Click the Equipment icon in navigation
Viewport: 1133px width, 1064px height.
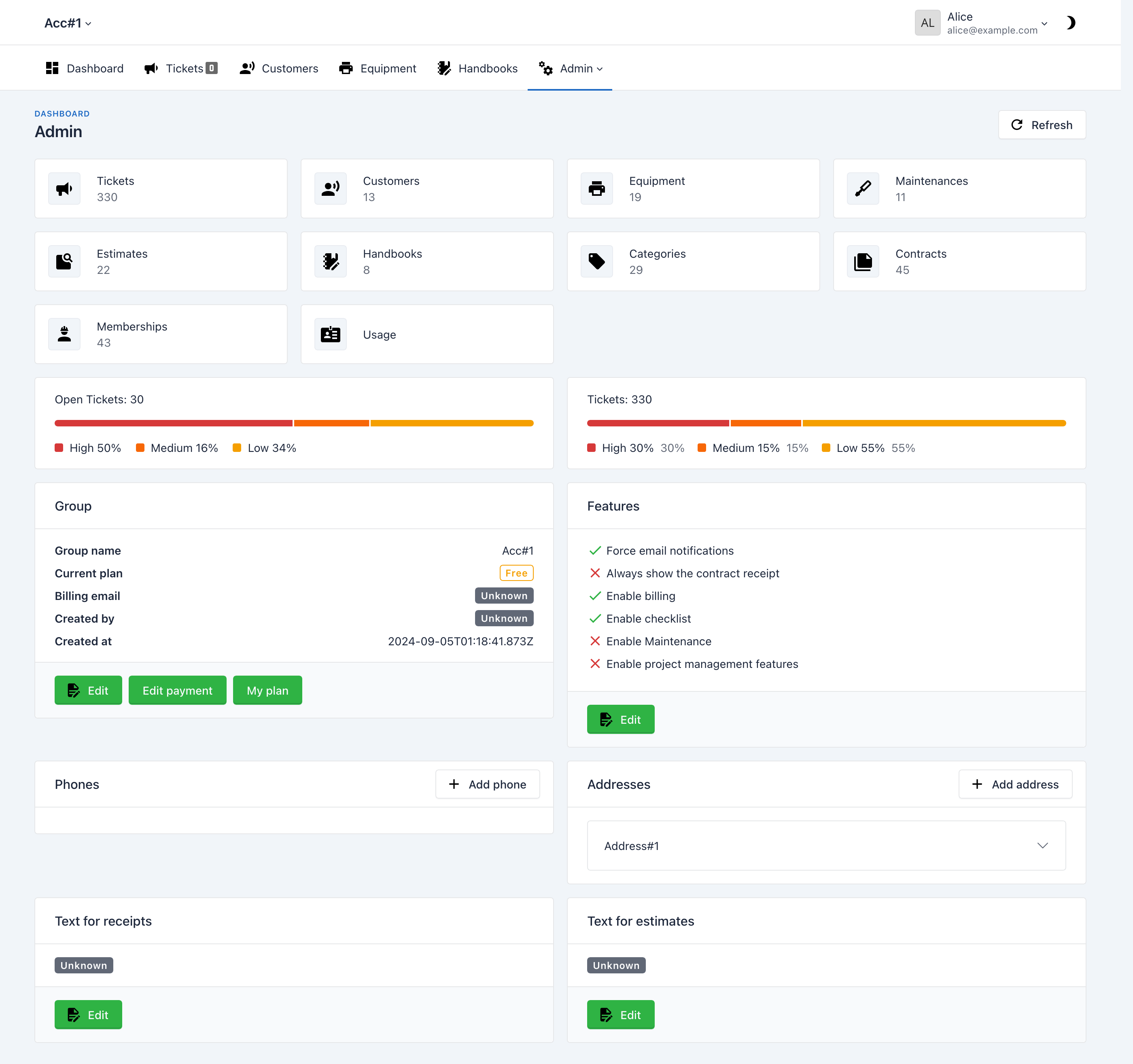(x=345, y=68)
